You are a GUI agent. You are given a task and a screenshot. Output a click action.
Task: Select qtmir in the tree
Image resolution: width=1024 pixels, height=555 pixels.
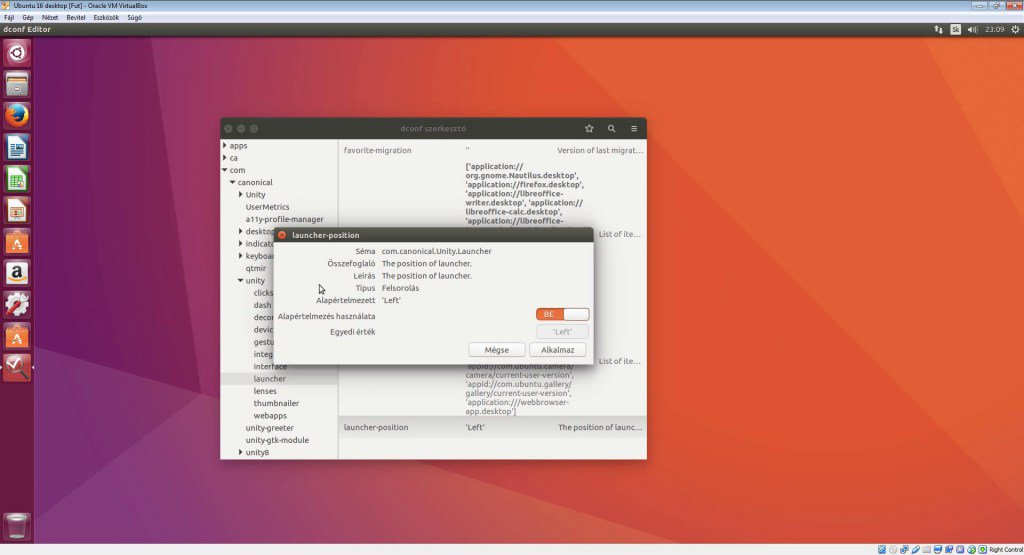coord(255,268)
